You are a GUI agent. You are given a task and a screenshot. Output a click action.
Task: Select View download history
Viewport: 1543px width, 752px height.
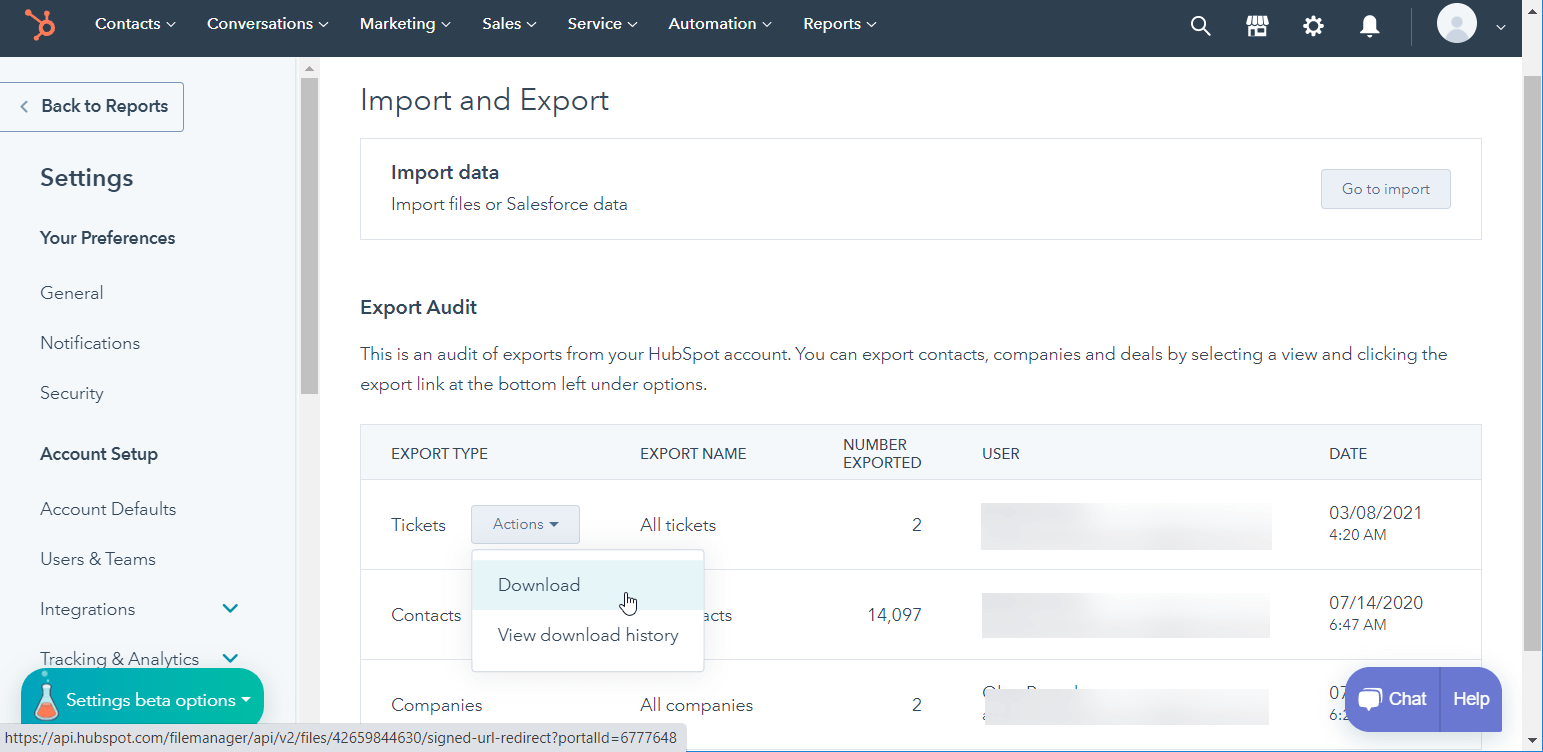[587, 634]
